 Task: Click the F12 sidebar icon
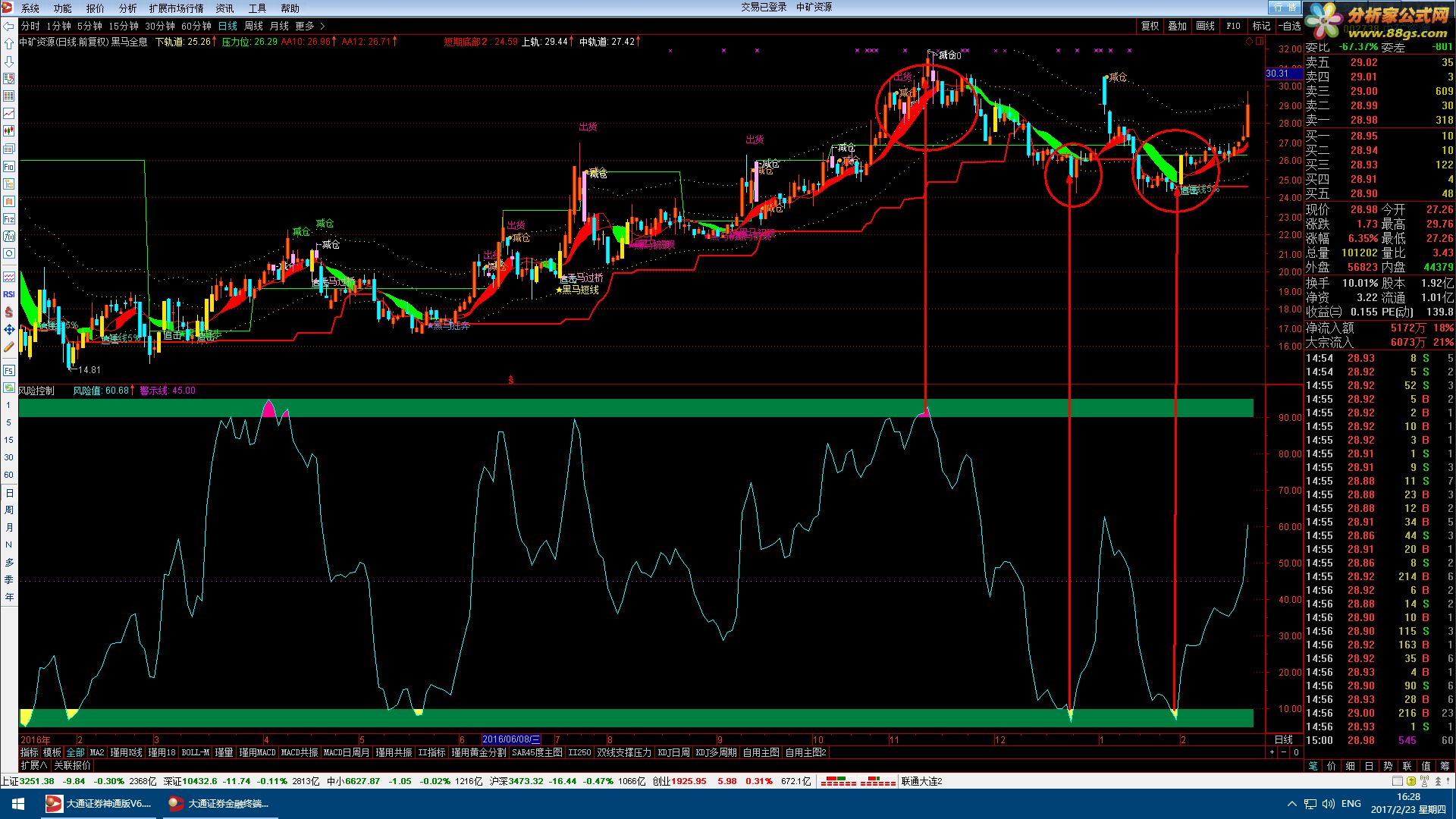(9, 219)
